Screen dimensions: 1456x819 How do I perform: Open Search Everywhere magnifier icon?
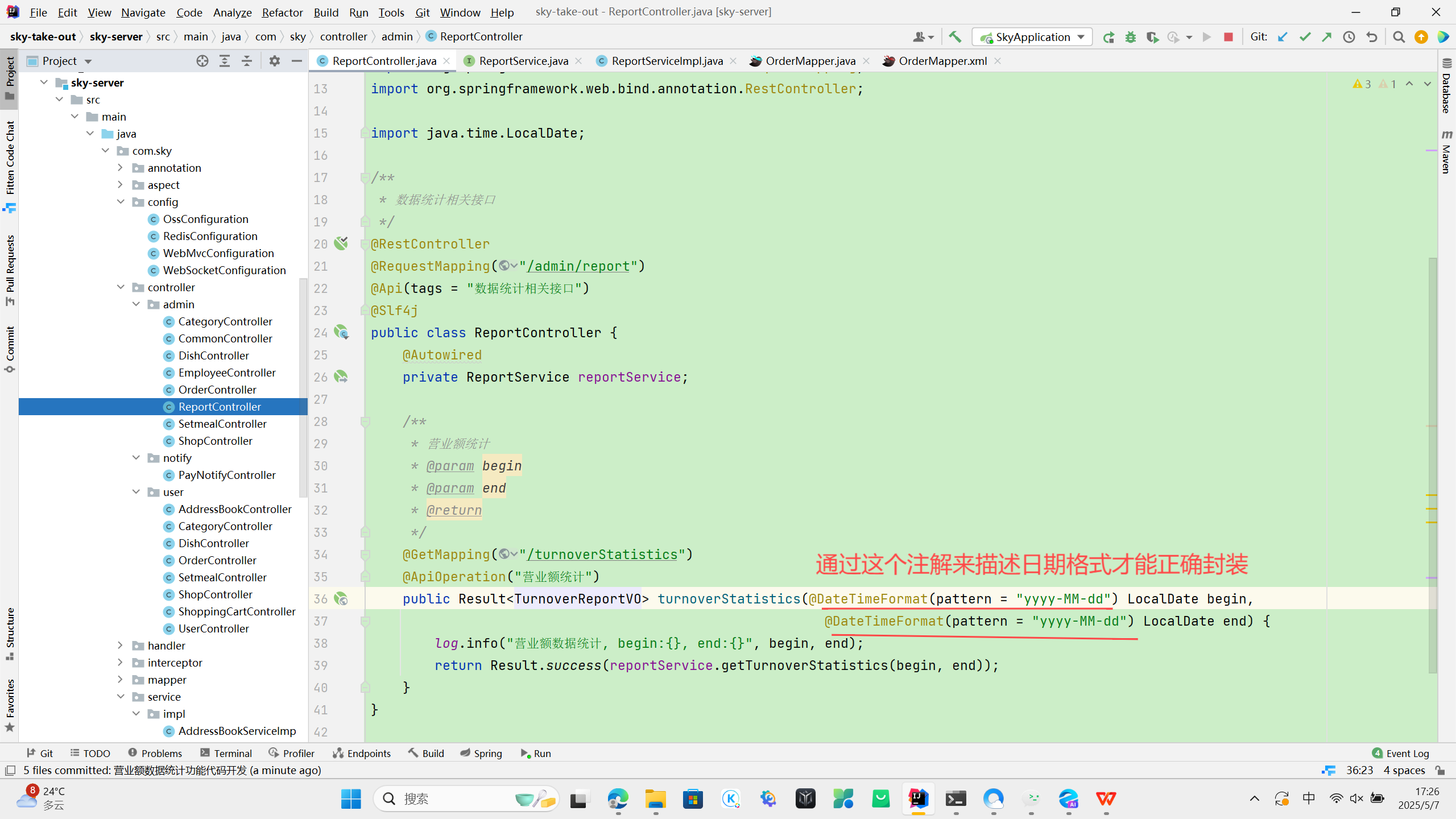tap(1399, 37)
